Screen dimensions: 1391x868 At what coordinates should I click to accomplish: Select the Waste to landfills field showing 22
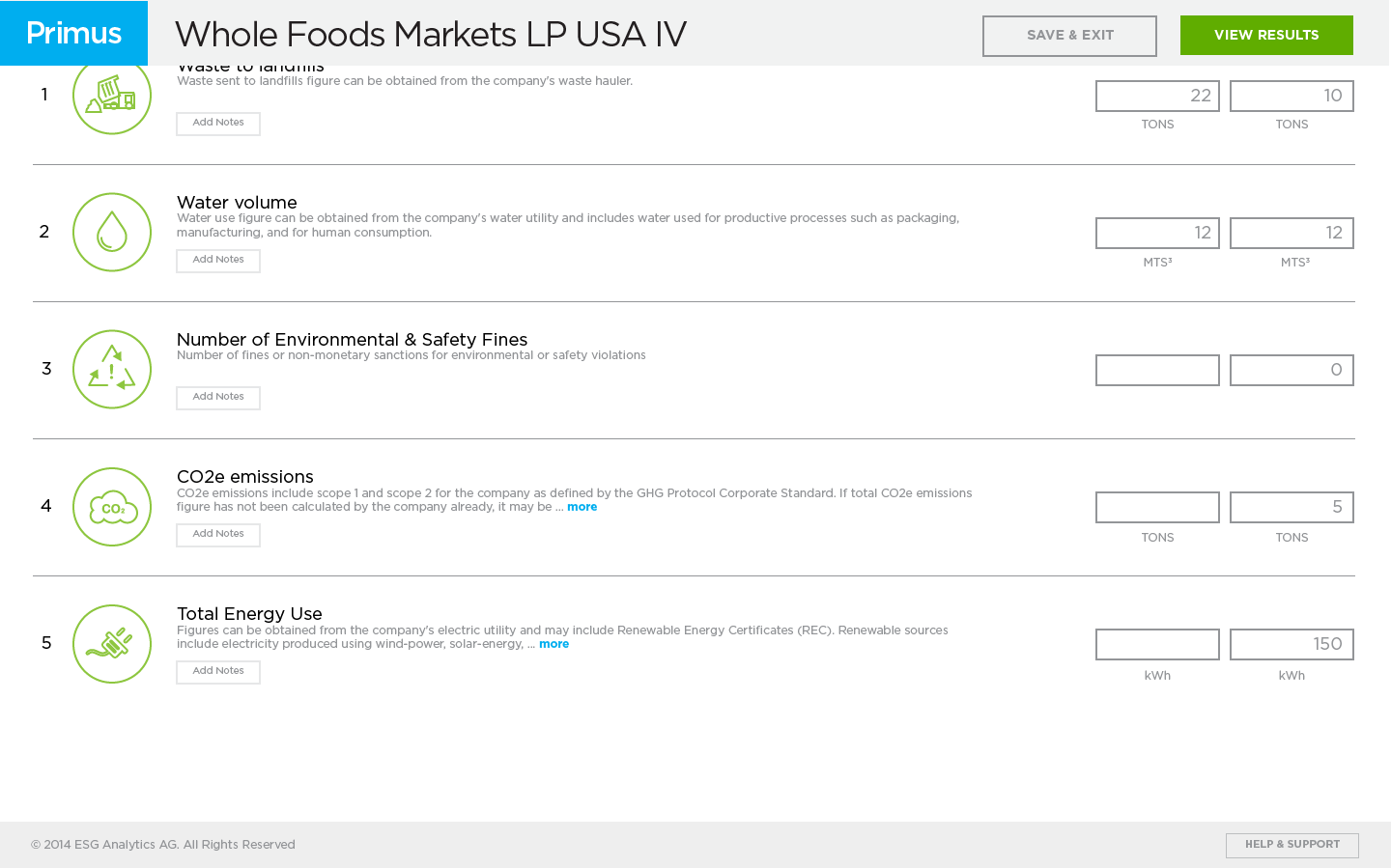pyautogui.click(x=1157, y=96)
